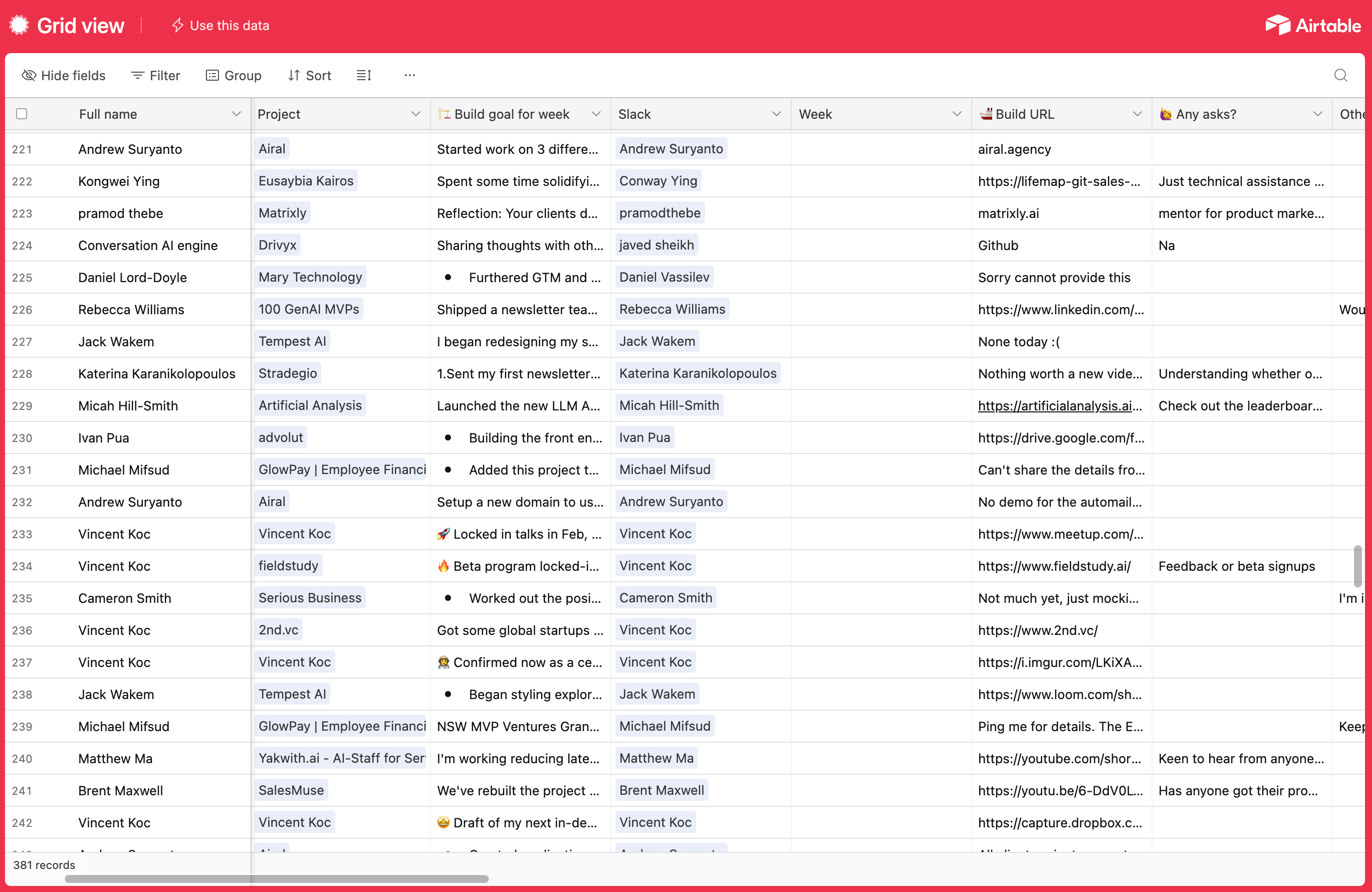Check the select-all rows checkbox
Screen dimensions: 1372x892
22,114
